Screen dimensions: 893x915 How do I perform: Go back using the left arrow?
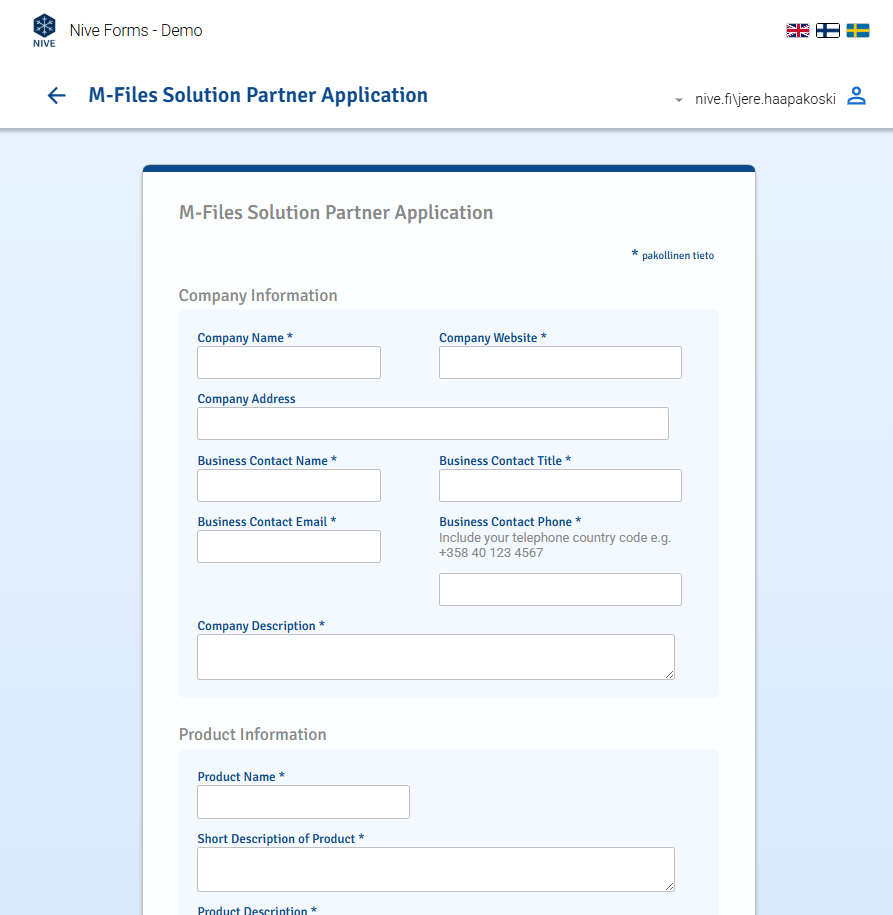coord(57,96)
